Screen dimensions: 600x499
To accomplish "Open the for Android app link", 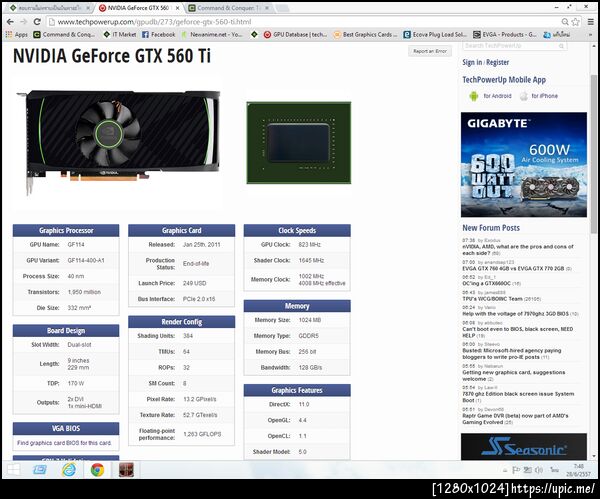I will pos(497,96).
